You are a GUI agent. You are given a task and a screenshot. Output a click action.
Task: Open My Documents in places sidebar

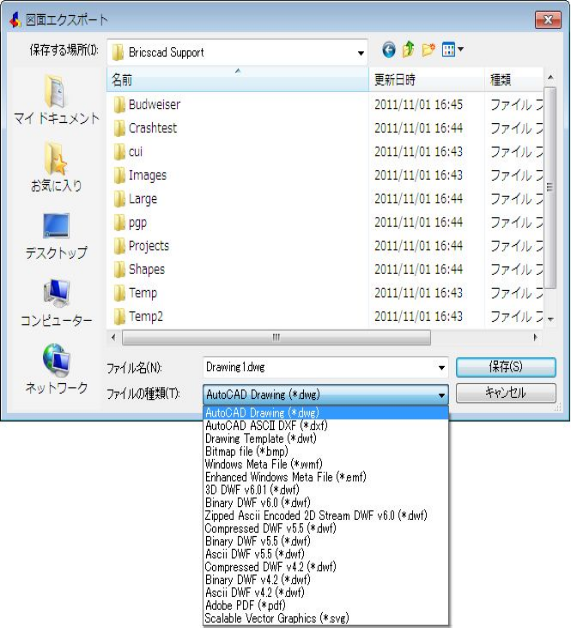(x=56, y=100)
